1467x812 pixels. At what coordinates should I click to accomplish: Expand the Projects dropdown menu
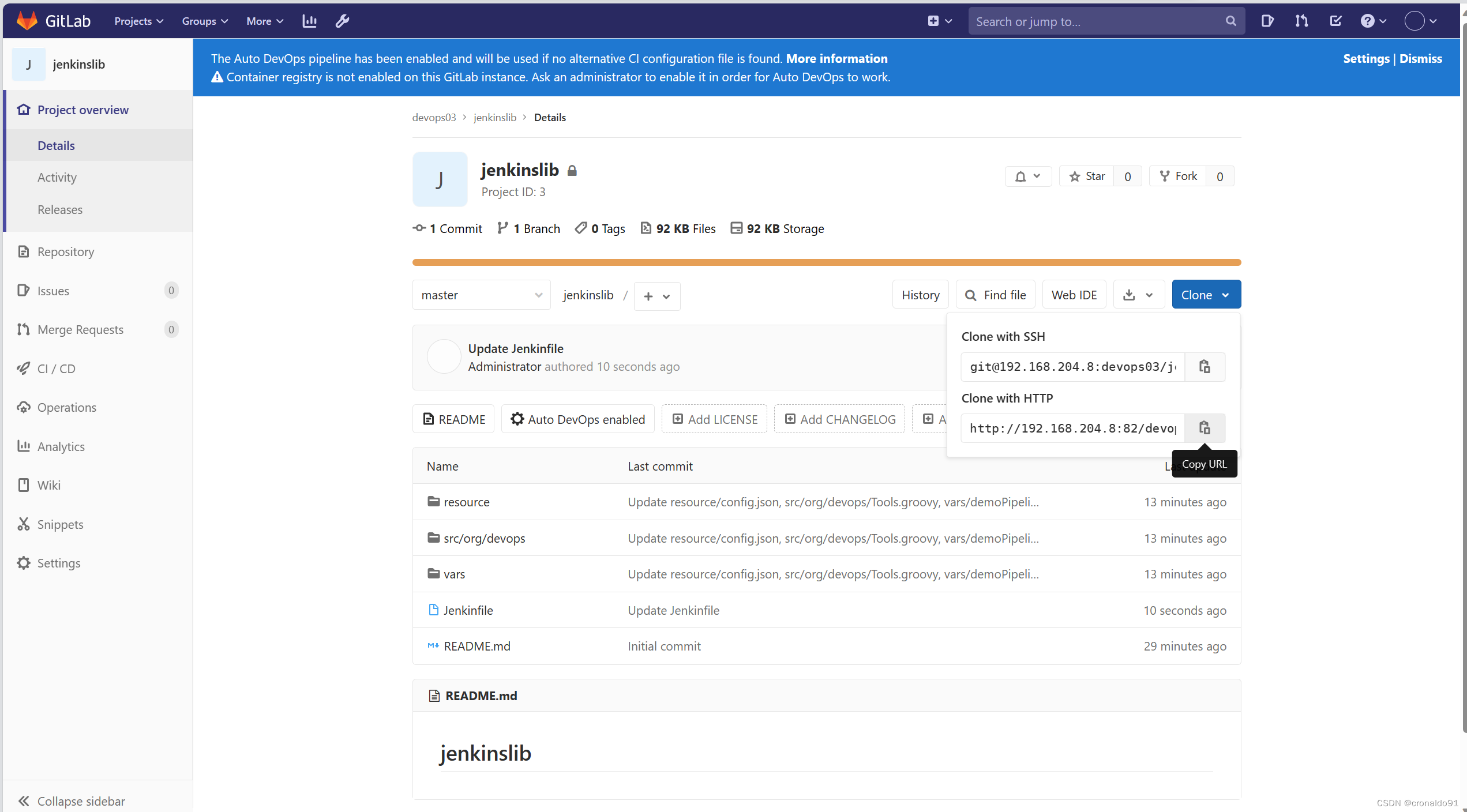139,21
